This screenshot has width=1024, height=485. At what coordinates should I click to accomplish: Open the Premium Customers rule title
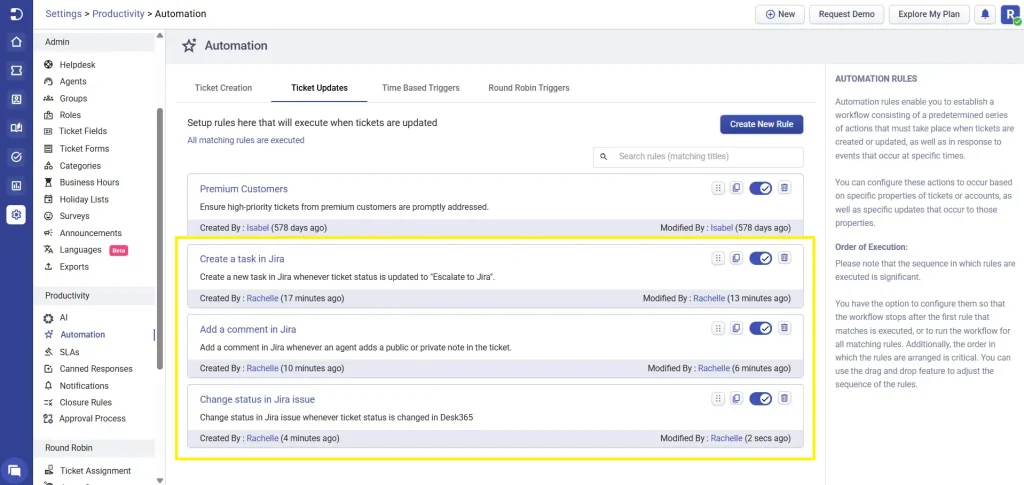(x=244, y=189)
